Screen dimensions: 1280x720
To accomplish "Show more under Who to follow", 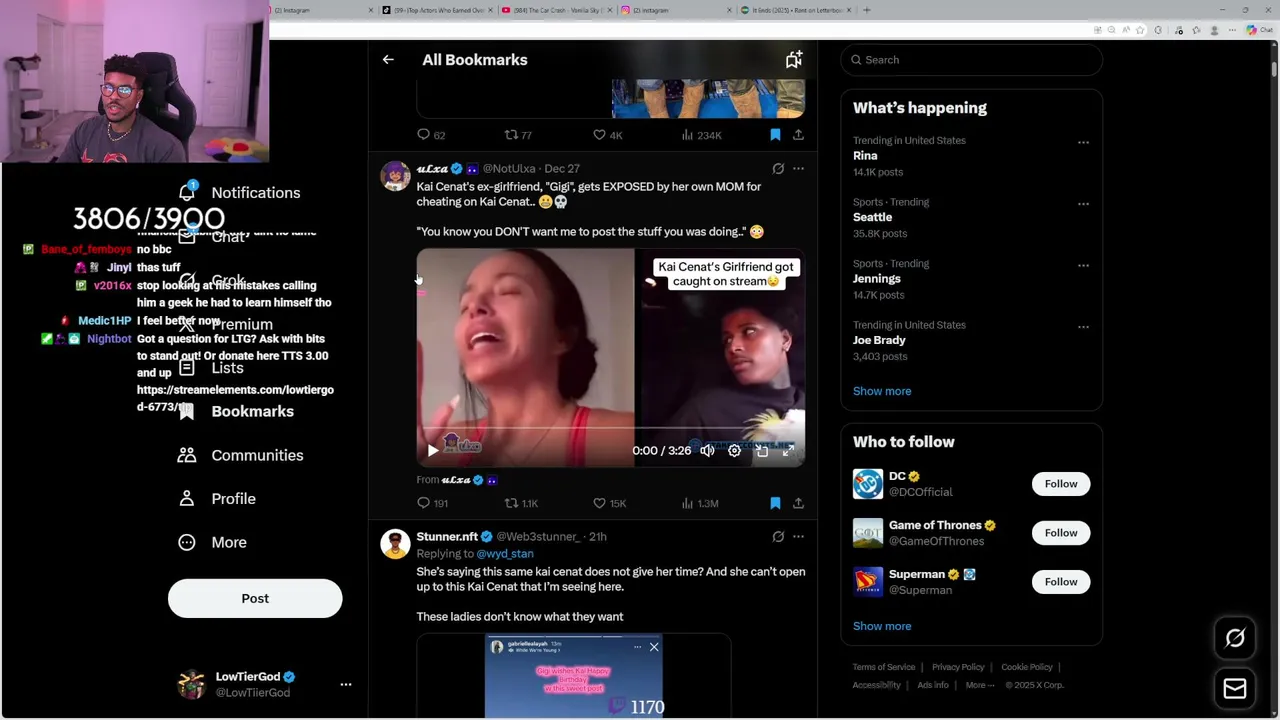I will coord(882,626).
